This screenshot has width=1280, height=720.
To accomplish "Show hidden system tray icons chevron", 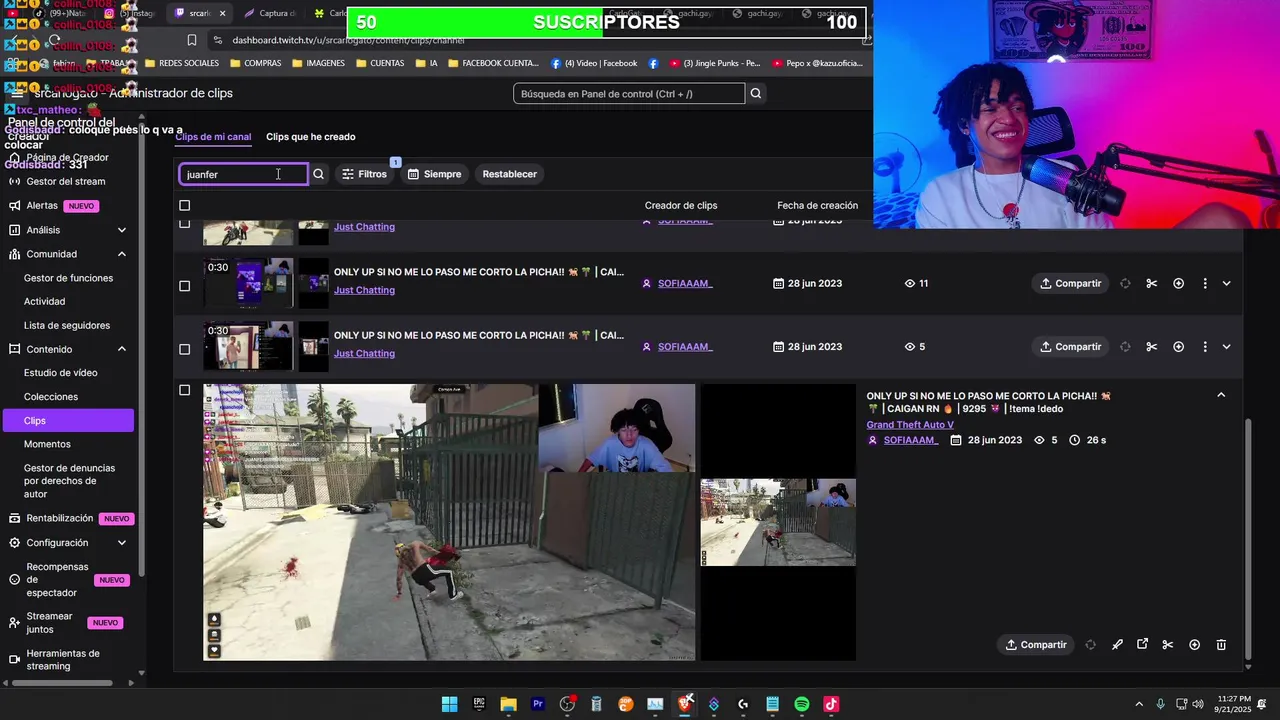I will pyautogui.click(x=1139, y=704).
